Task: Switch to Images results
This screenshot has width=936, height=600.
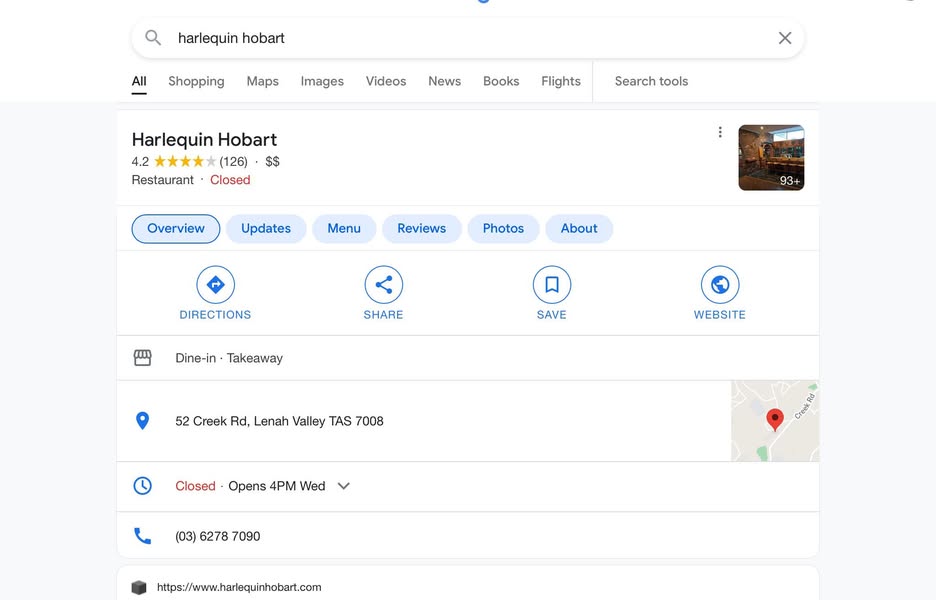Action: point(322,81)
